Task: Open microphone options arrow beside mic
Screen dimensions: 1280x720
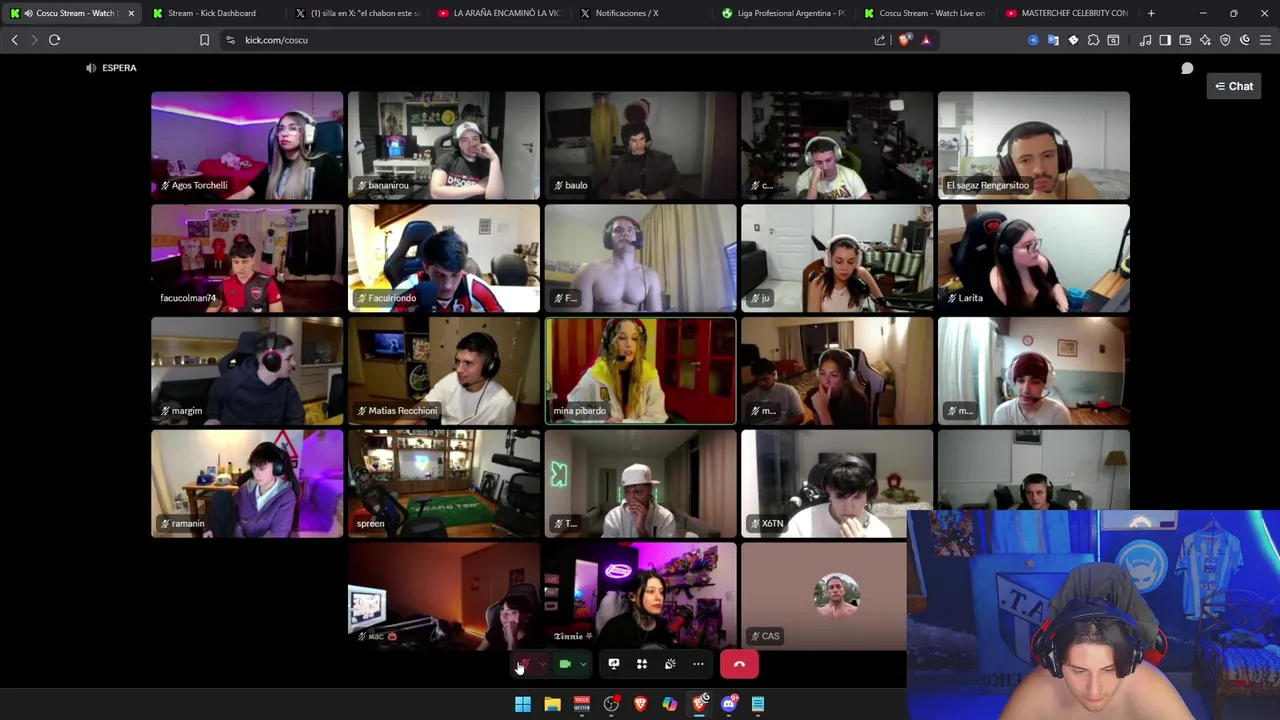Action: click(542, 664)
